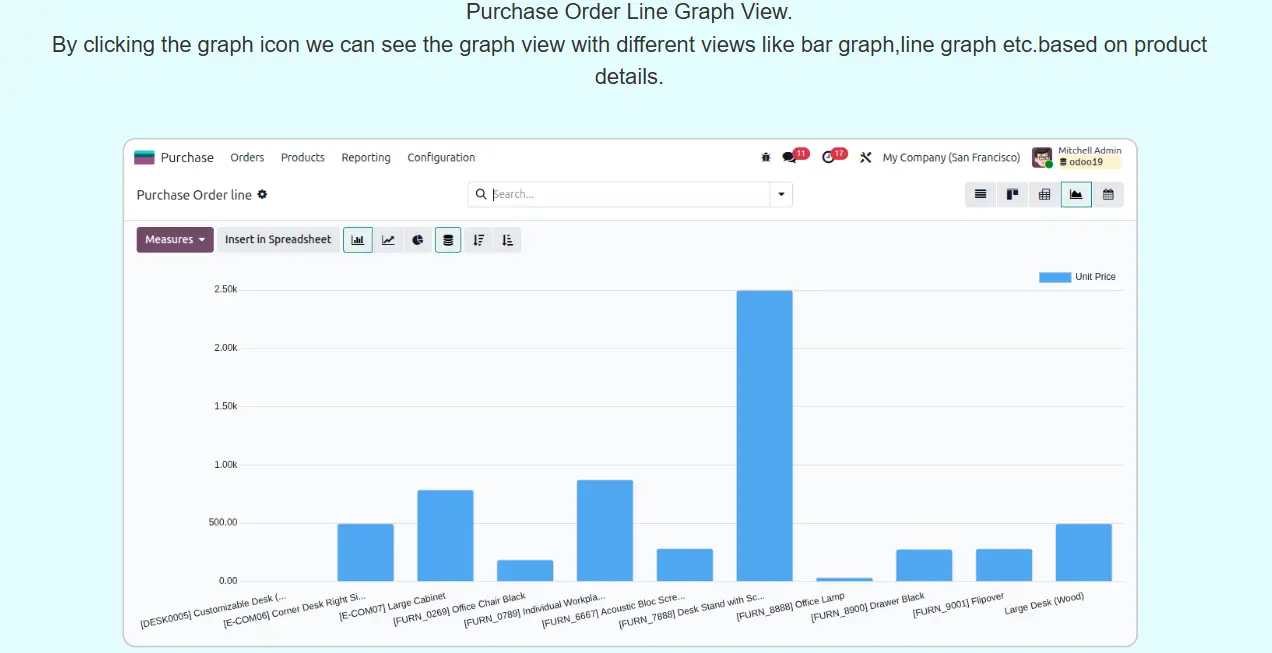Toggle the stacked bars option
Viewport: 1272px width, 653px height.
click(x=448, y=240)
